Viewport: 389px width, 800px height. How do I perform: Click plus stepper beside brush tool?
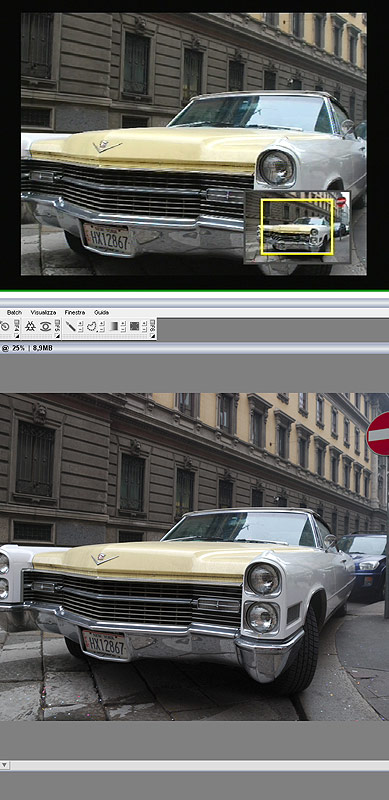pos(80,323)
